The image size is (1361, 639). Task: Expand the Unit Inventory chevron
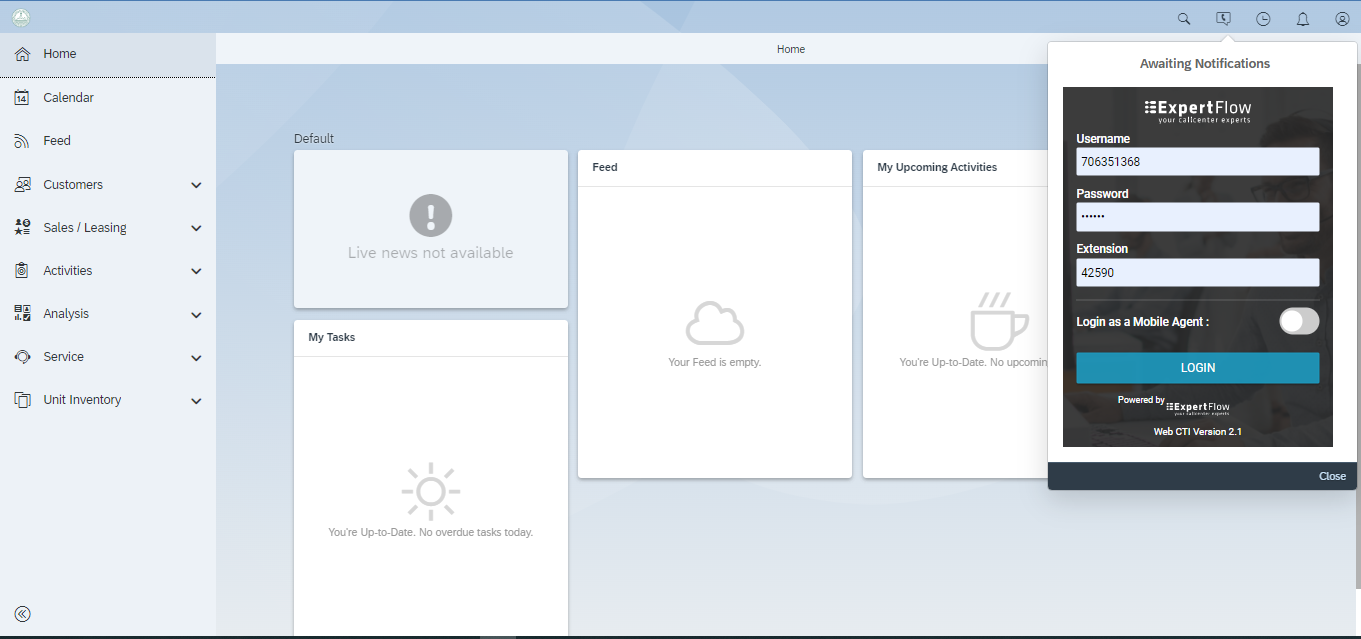(196, 401)
